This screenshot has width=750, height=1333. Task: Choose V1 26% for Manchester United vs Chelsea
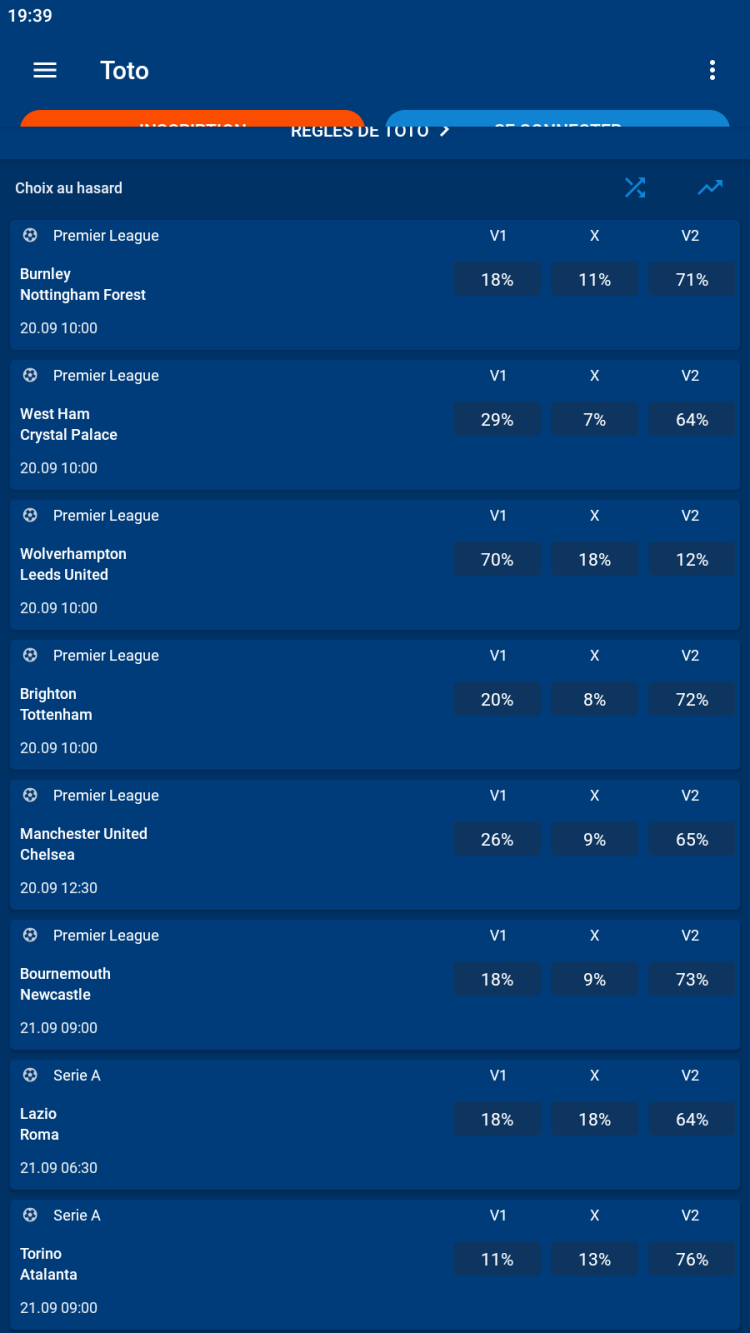pyautogui.click(x=497, y=840)
